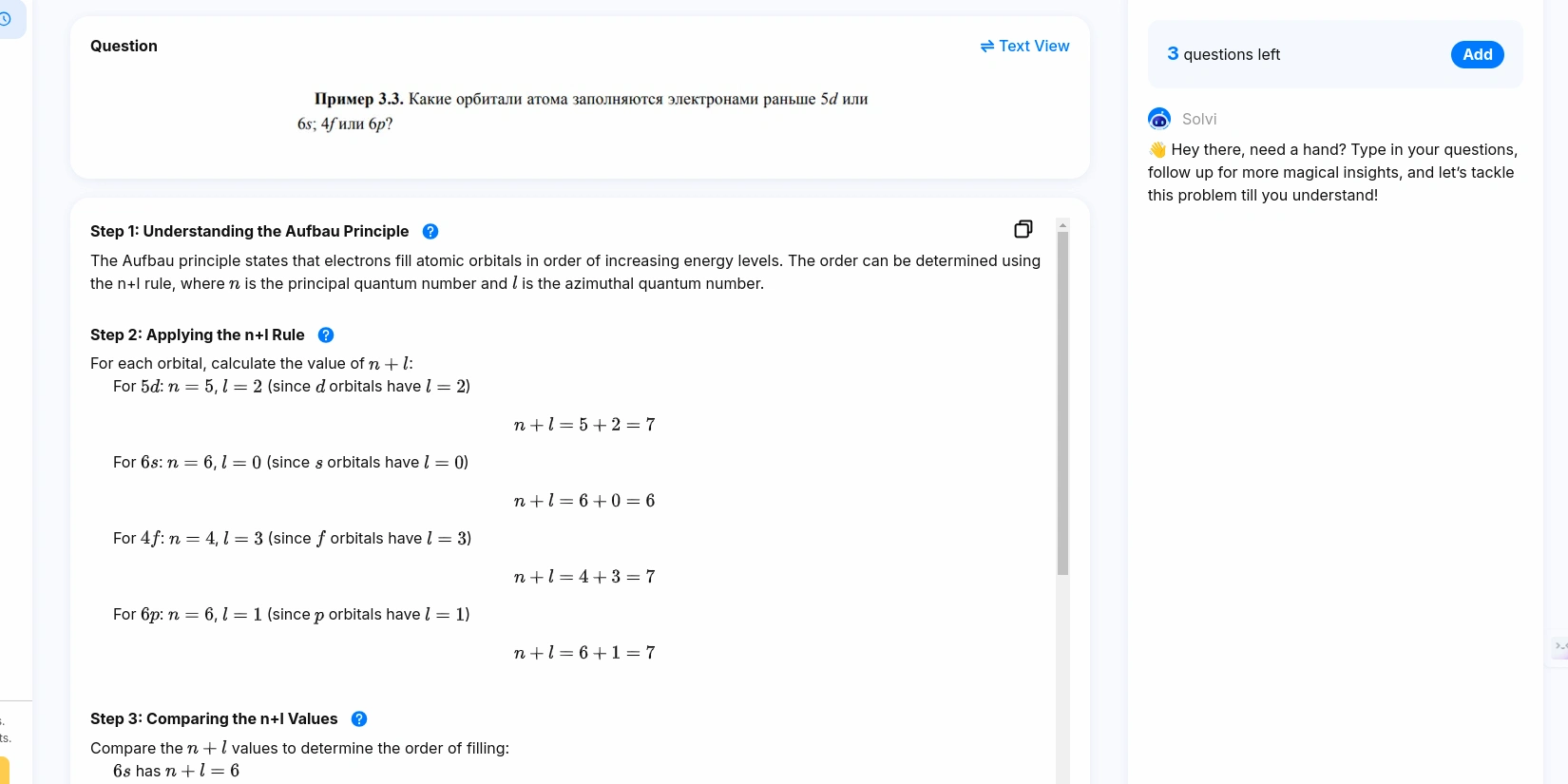Open the emoticon widget at right edge
Viewport: 1568px width, 784px height.
coord(1559,647)
